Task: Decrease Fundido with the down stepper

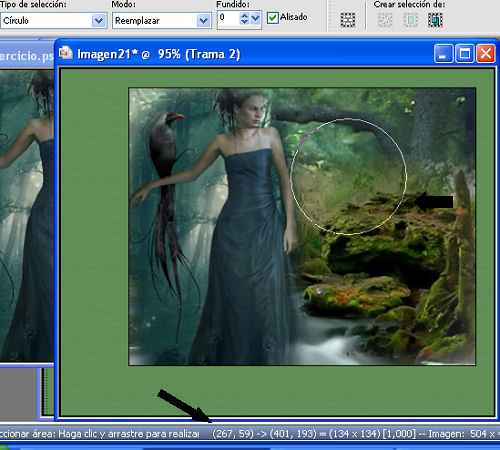Action: pyautogui.click(x=244, y=21)
